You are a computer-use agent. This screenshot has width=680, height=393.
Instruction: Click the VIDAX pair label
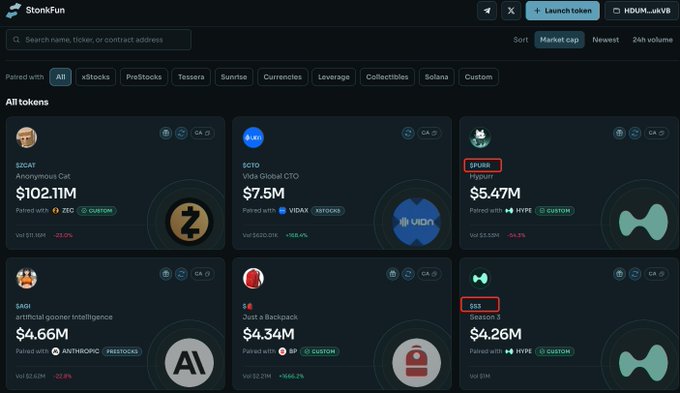(x=298, y=210)
